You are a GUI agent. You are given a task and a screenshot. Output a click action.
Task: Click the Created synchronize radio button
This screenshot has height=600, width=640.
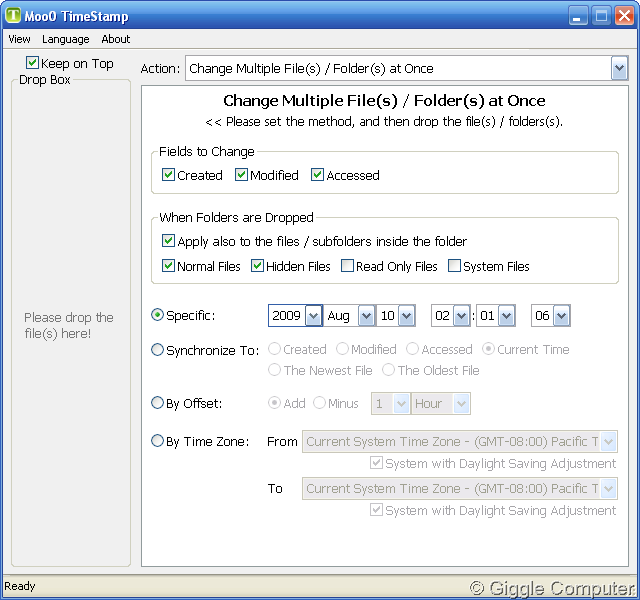click(x=274, y=349)
